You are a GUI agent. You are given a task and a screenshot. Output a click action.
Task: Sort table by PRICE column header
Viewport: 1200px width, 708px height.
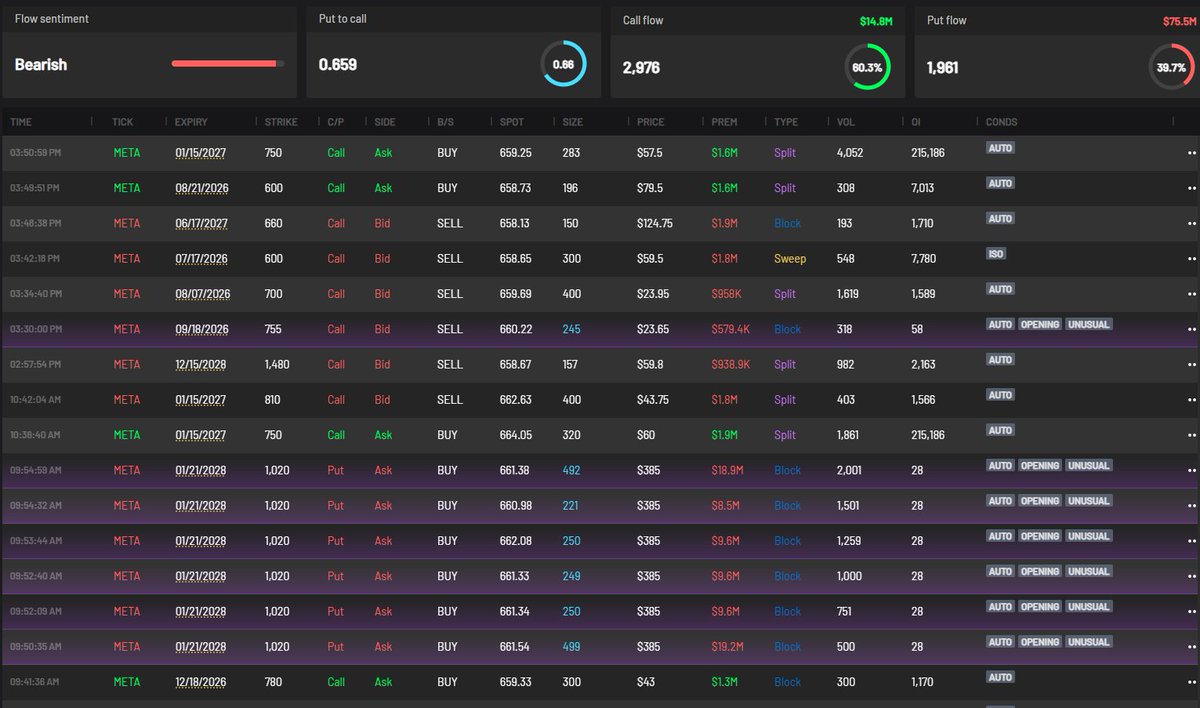(x=650, y=122)
